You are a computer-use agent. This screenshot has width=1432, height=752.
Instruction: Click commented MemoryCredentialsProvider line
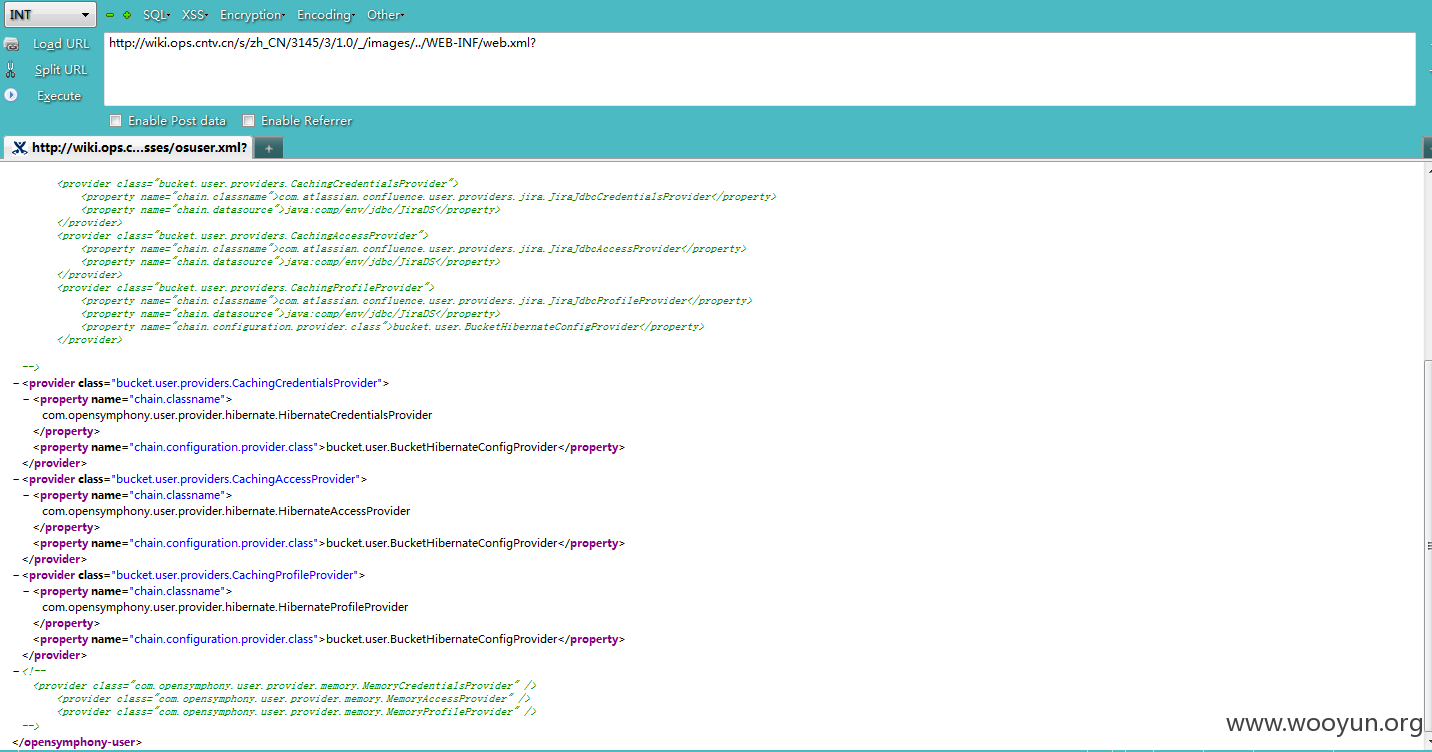click(285, 686)
